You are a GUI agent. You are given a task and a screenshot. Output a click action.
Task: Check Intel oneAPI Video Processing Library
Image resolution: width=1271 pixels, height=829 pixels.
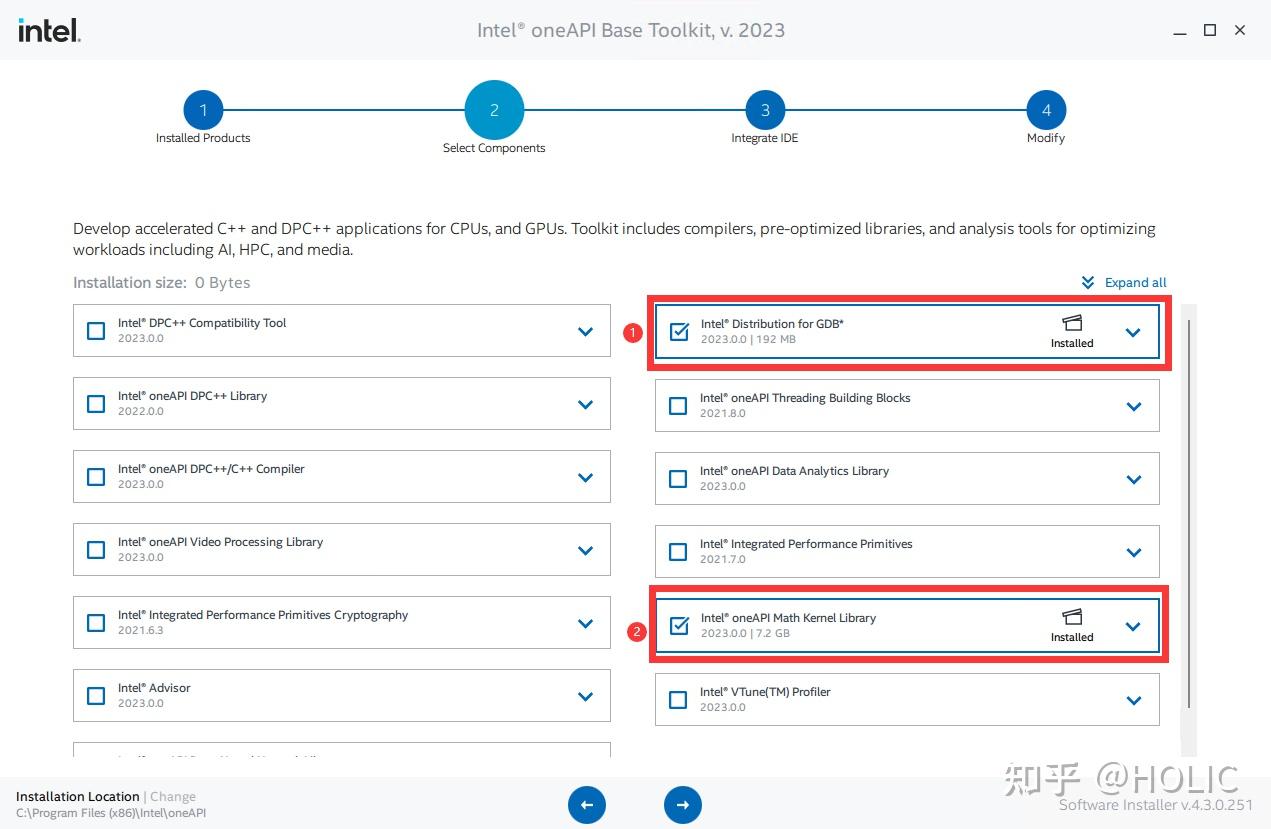96,550
